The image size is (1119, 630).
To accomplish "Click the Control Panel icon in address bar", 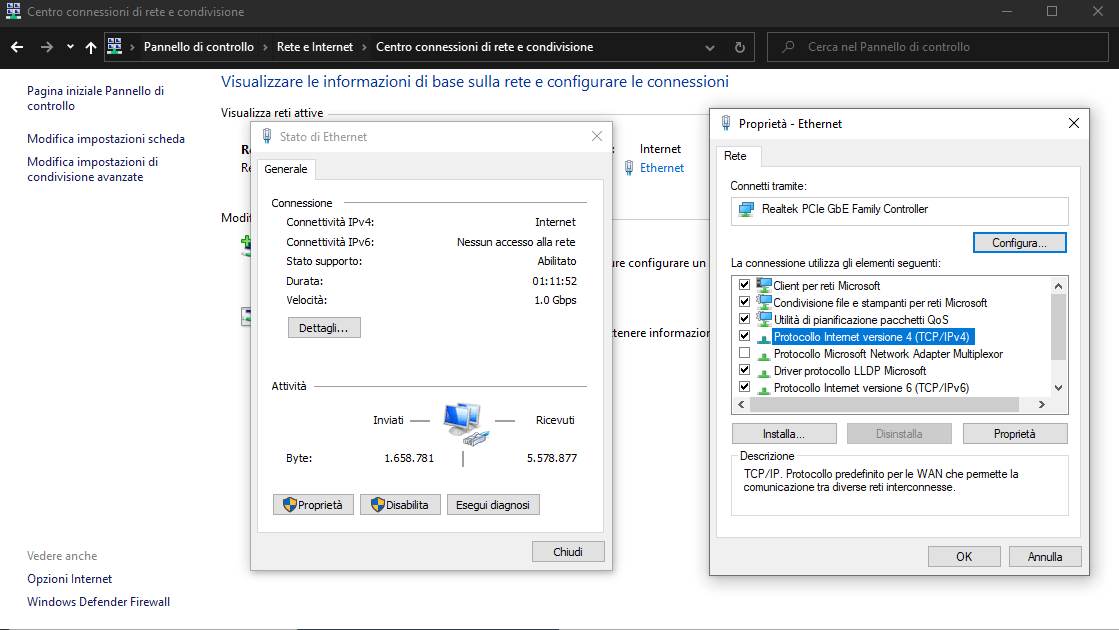I will (114, 46).
